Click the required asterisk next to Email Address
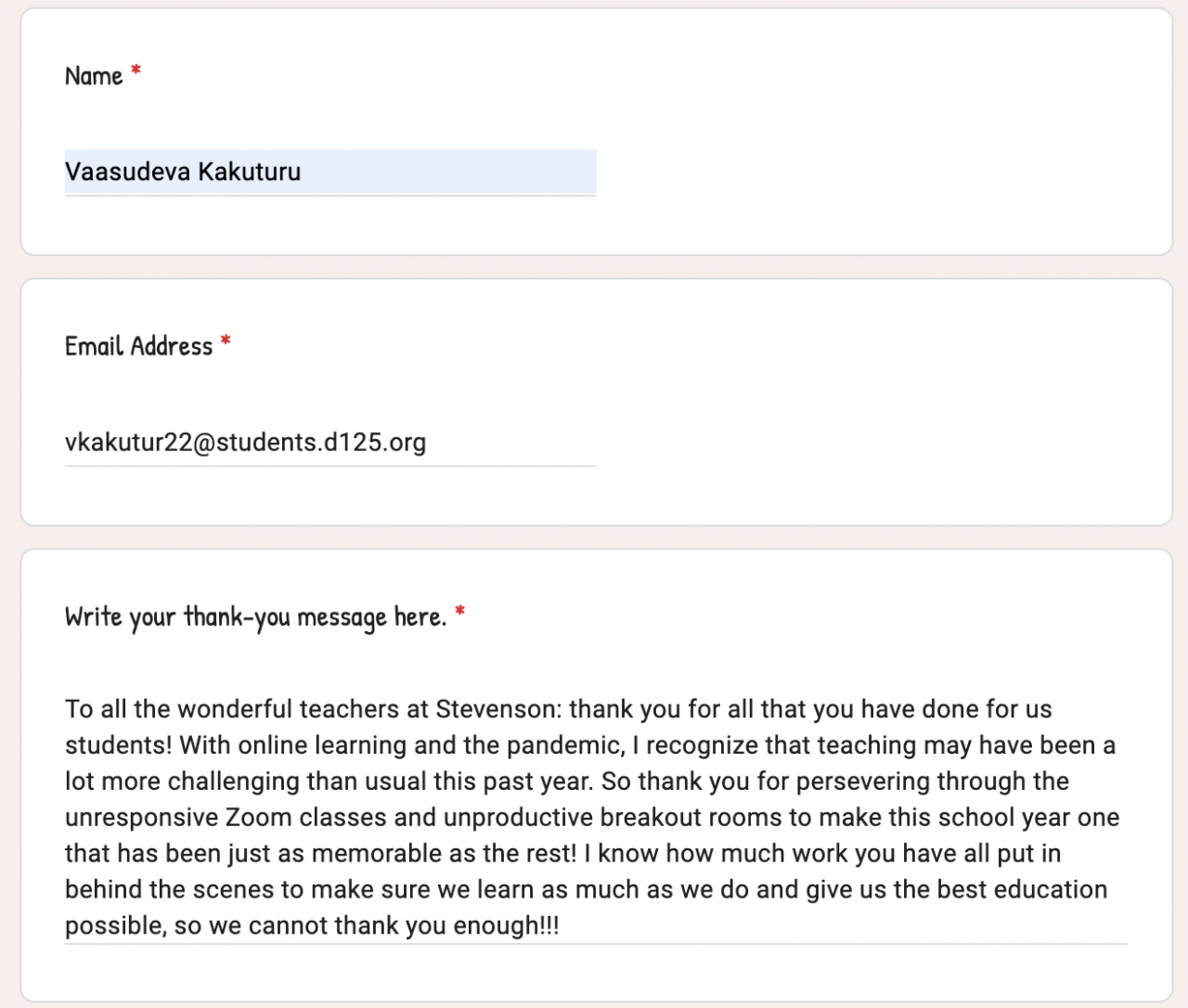The width and height of the screenshot is (1188, 1008). point(226,342)
